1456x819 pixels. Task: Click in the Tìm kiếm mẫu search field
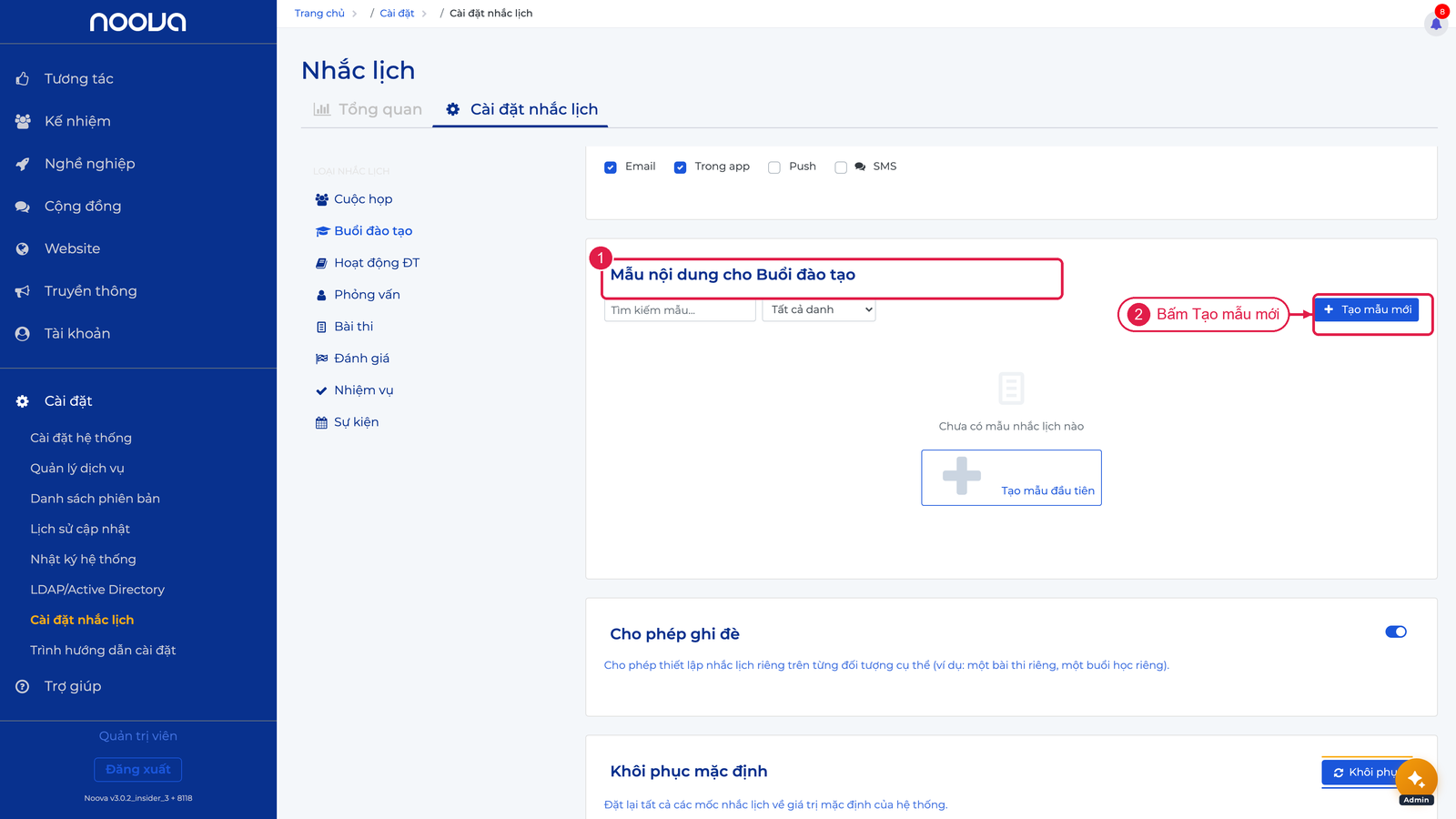pos(680,310)
